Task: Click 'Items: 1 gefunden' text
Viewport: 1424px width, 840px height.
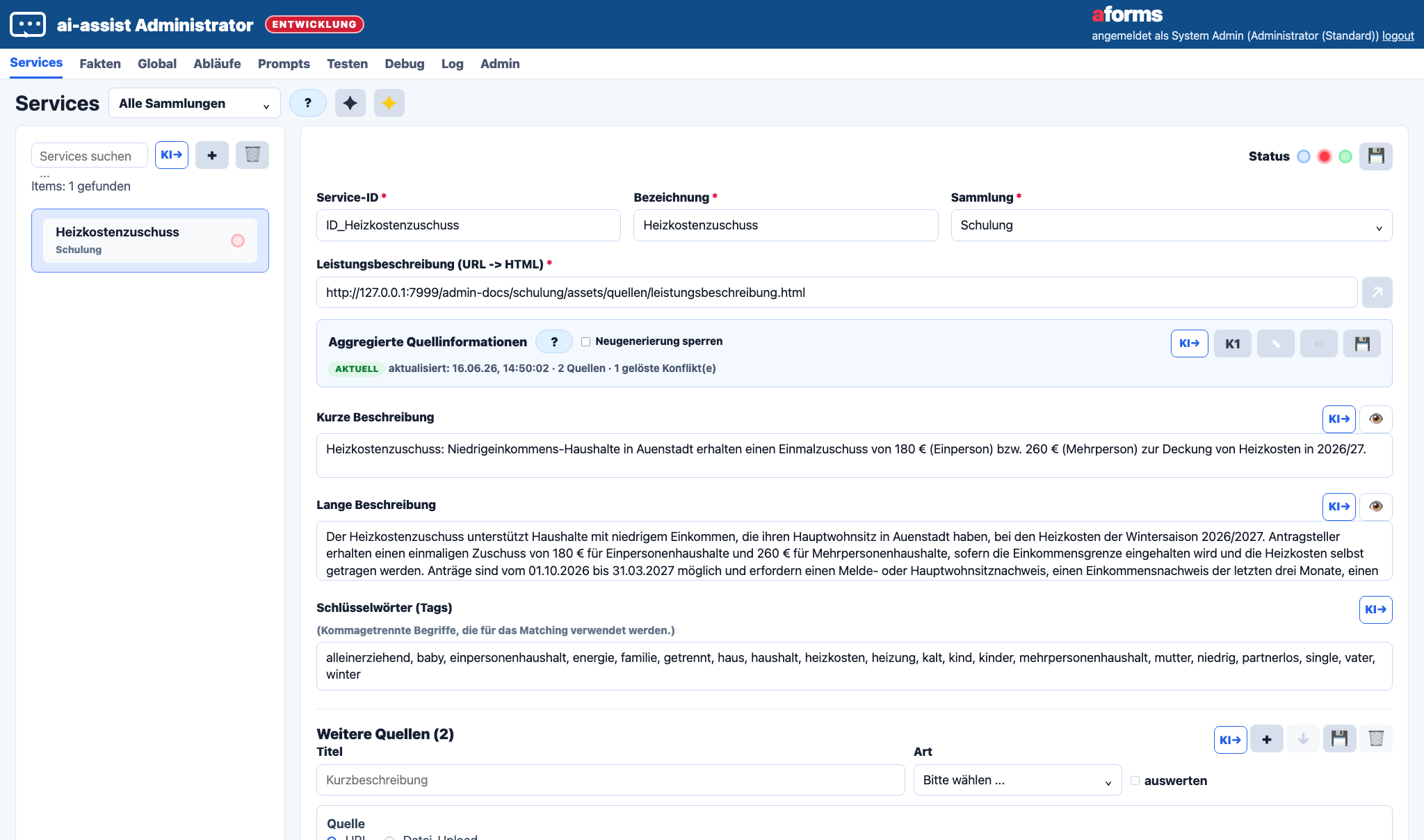Action: (x=81, y=186)
